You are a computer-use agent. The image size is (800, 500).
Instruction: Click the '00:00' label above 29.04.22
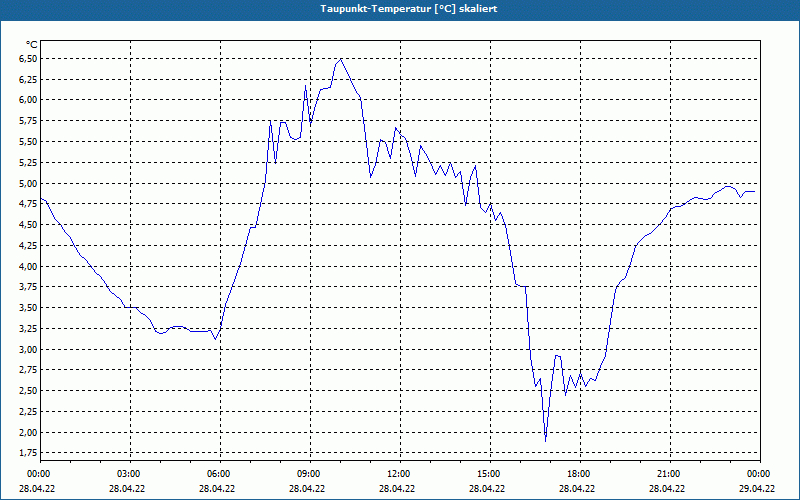[760, 474]
